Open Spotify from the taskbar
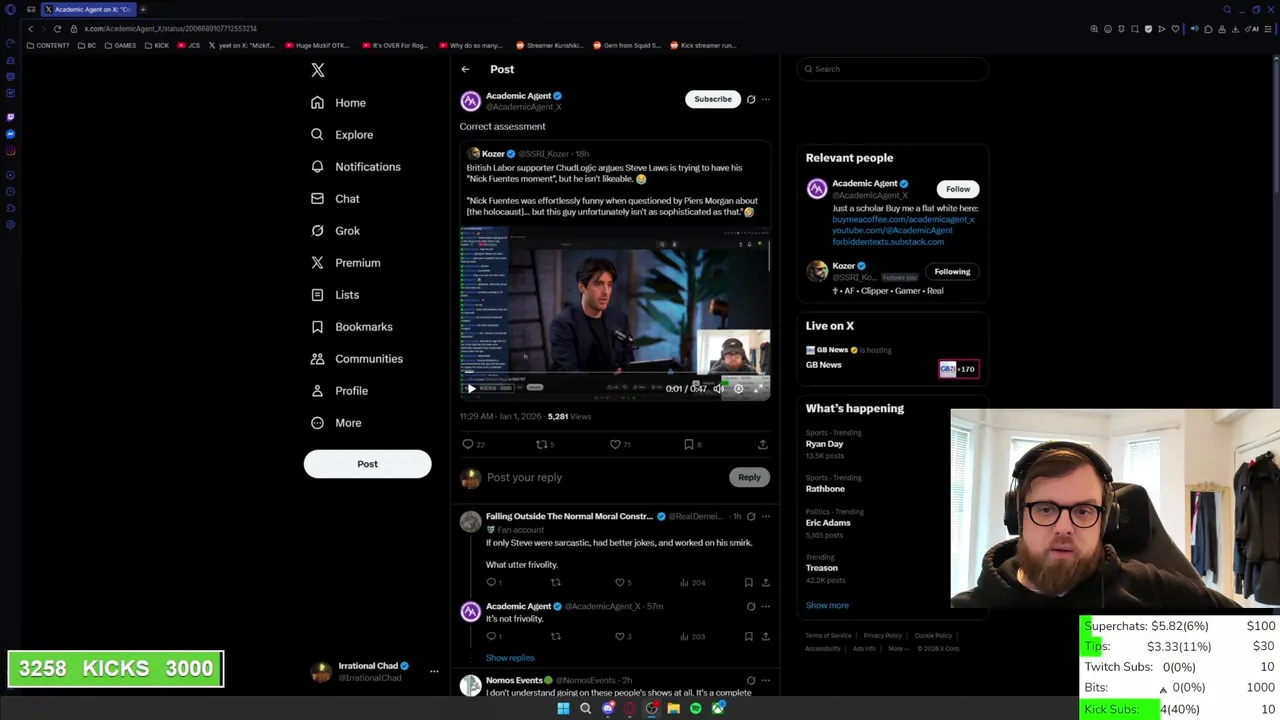 [x=695, y=709]
